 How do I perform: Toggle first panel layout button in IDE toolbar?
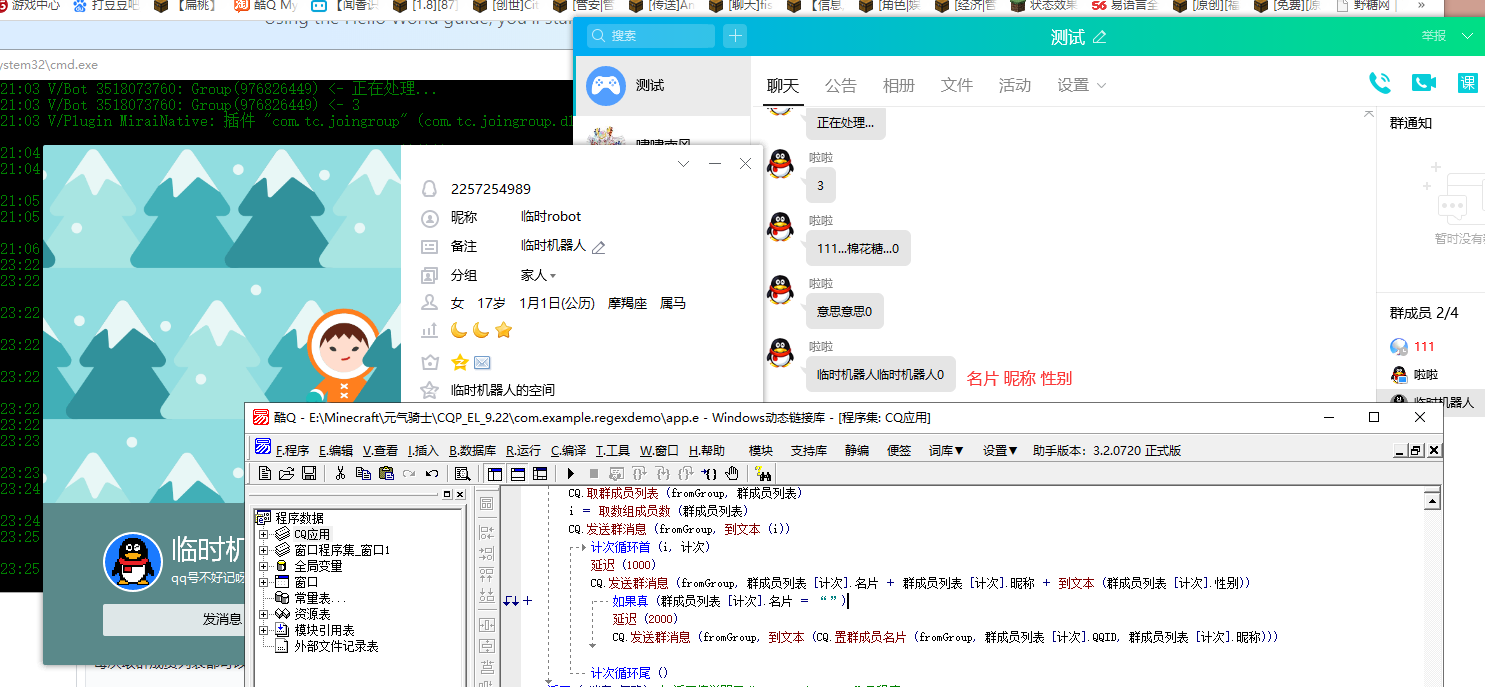495,473
